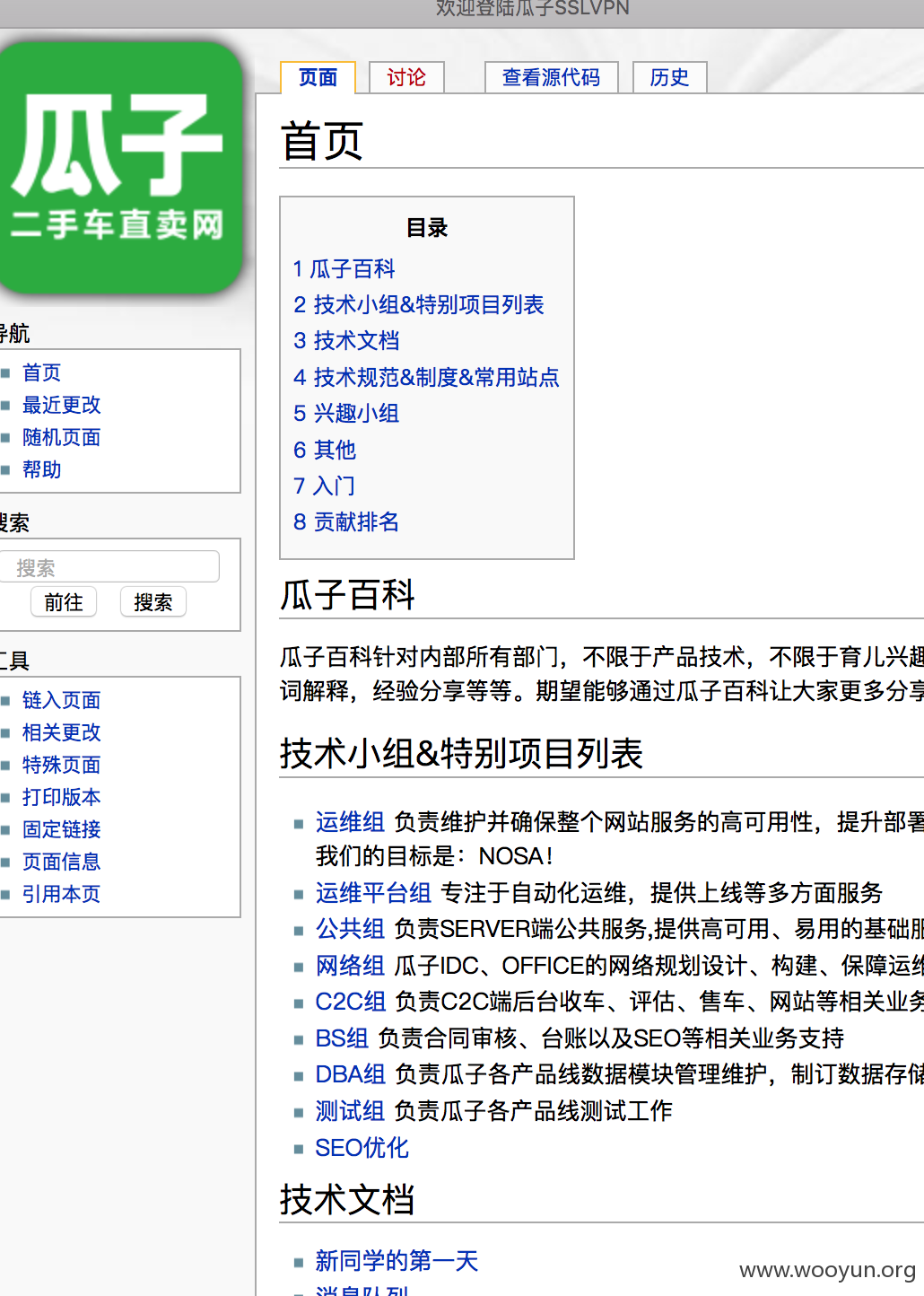The height and width of the screenshot is (1296, 924).
Task: Open 引用本页 tool link
Action: pyautogui.click(x=62, y=894)
